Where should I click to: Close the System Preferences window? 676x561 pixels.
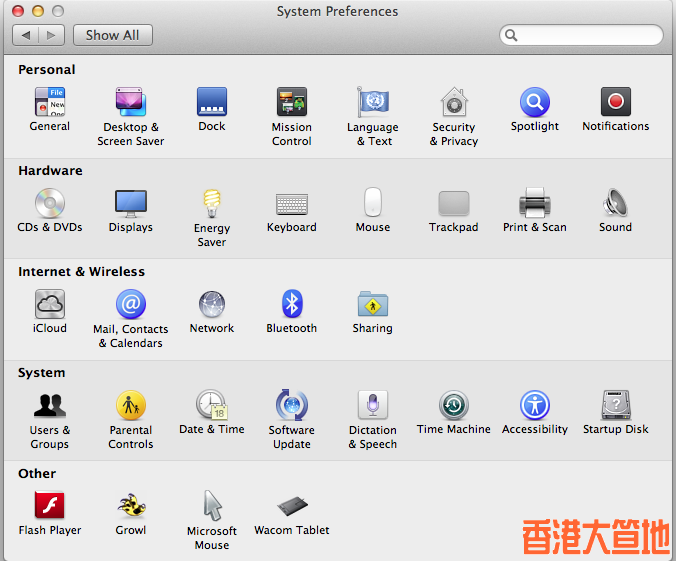pos(18,11)
